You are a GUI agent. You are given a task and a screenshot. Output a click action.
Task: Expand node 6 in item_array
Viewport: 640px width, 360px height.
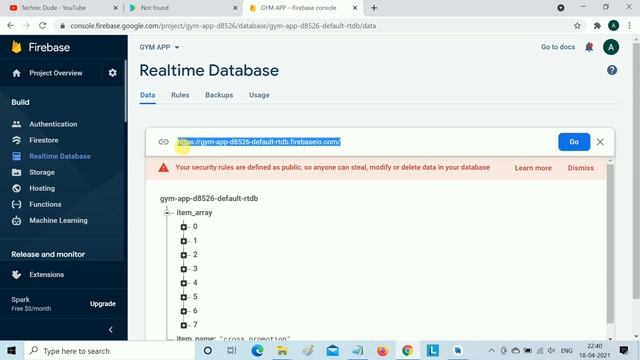click(184, 311)
